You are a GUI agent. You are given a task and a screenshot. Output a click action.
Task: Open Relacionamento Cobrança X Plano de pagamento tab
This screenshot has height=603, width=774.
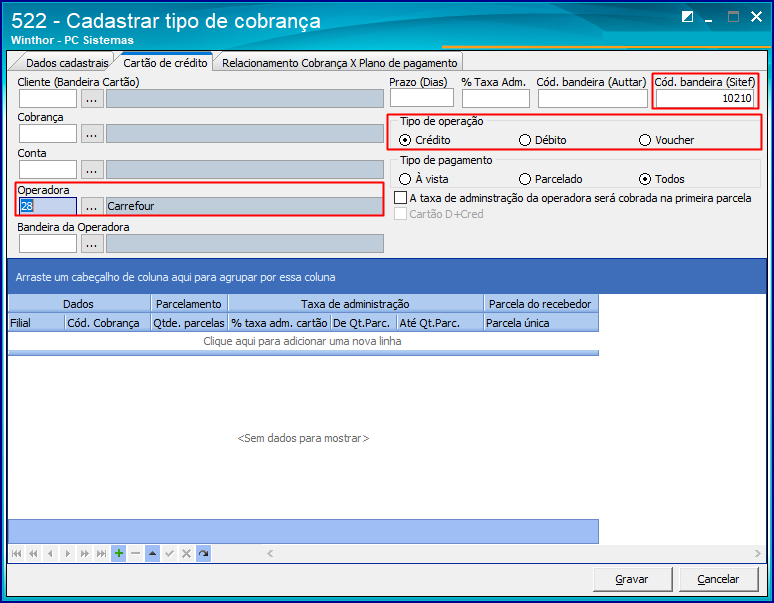pyautogui.click(x=339, y=63)
